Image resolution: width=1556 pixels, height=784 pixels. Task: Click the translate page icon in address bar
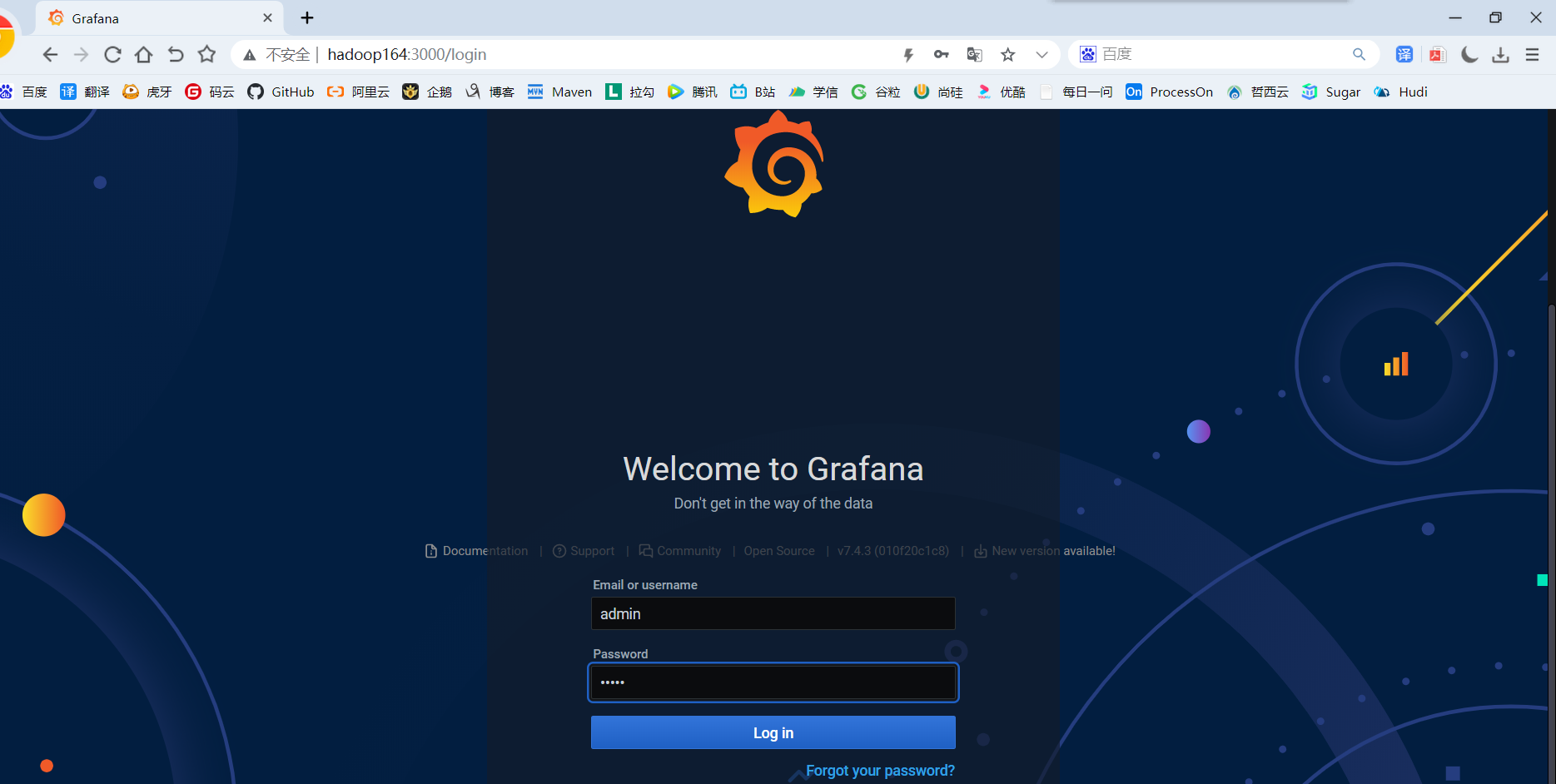[974, 55]
